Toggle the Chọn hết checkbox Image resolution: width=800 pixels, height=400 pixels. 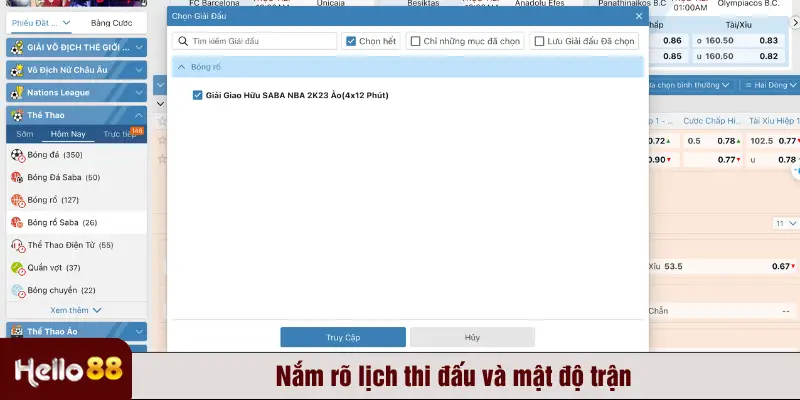pyautogui.click(x=351, y=41)
